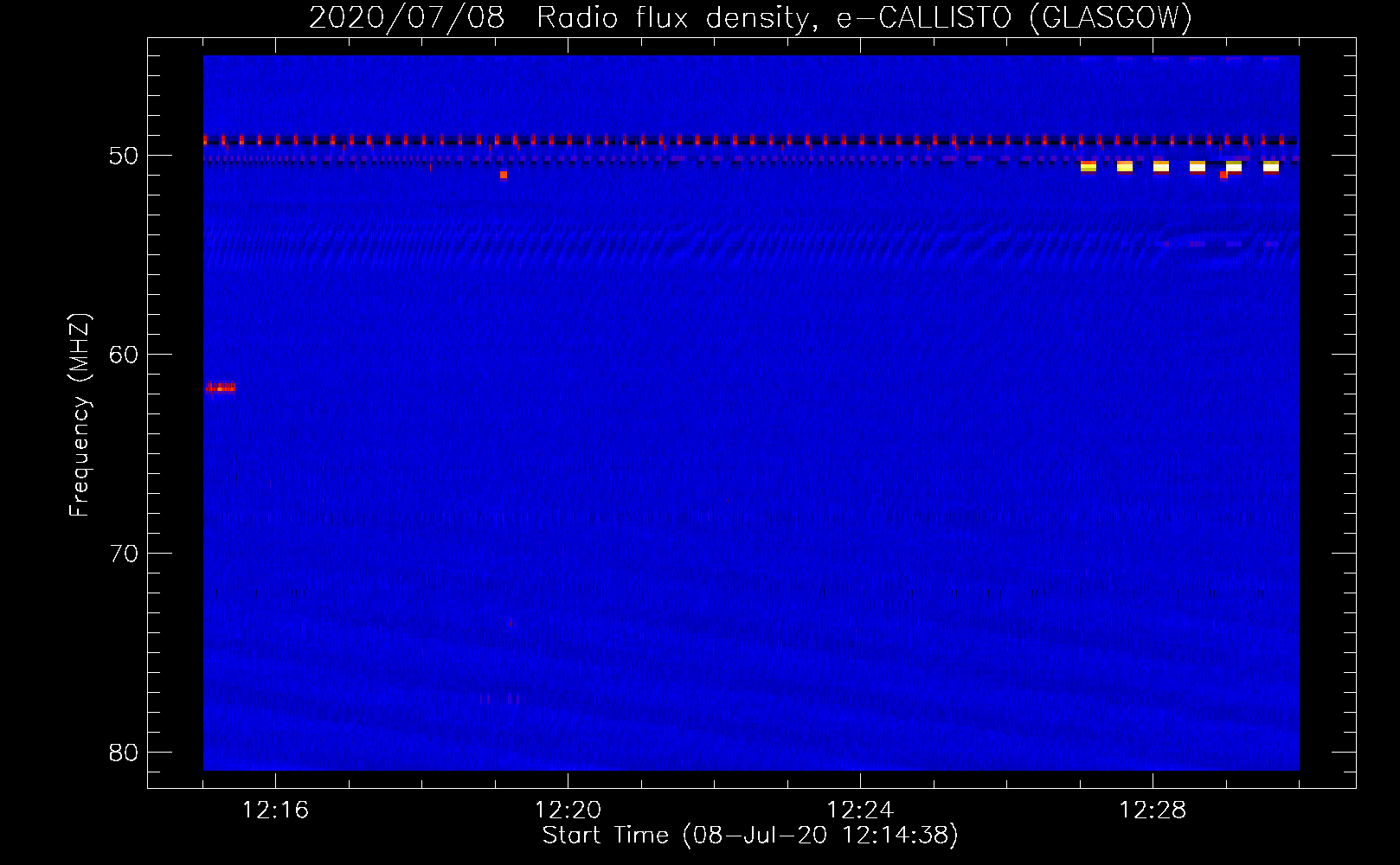This screenshot has height=865, width=1400.
Task: Click the plot title mentioning e-CALLISTO (GLASGOW)
Action: click(751, 17)
